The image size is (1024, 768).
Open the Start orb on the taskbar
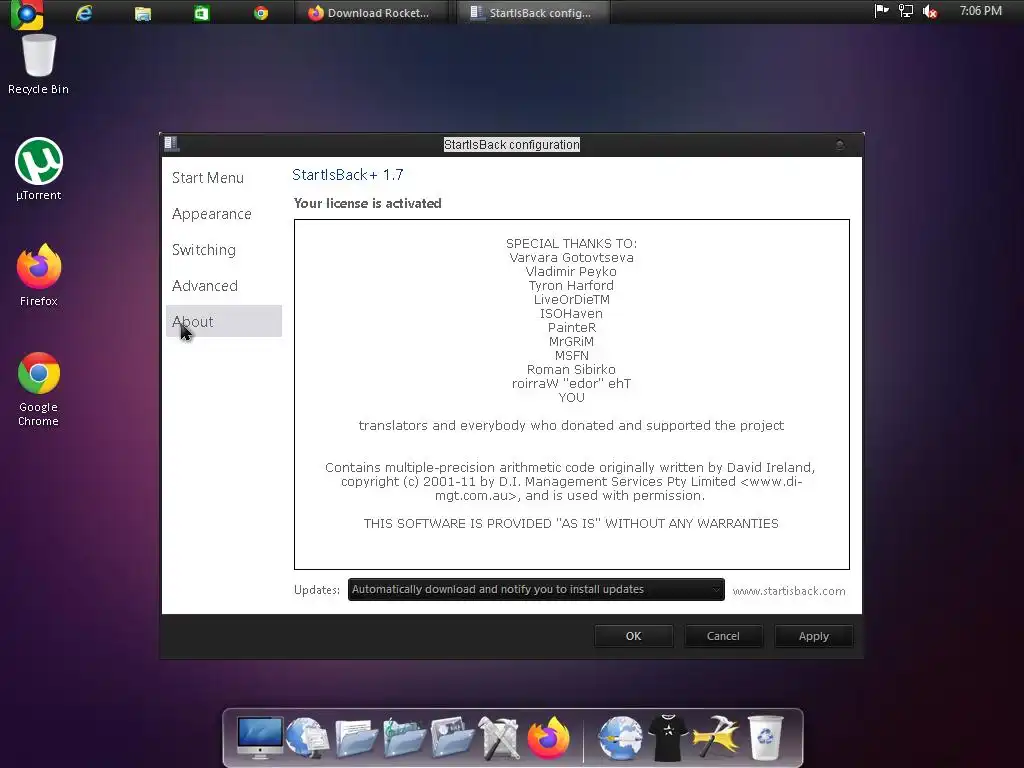(27, 14)
